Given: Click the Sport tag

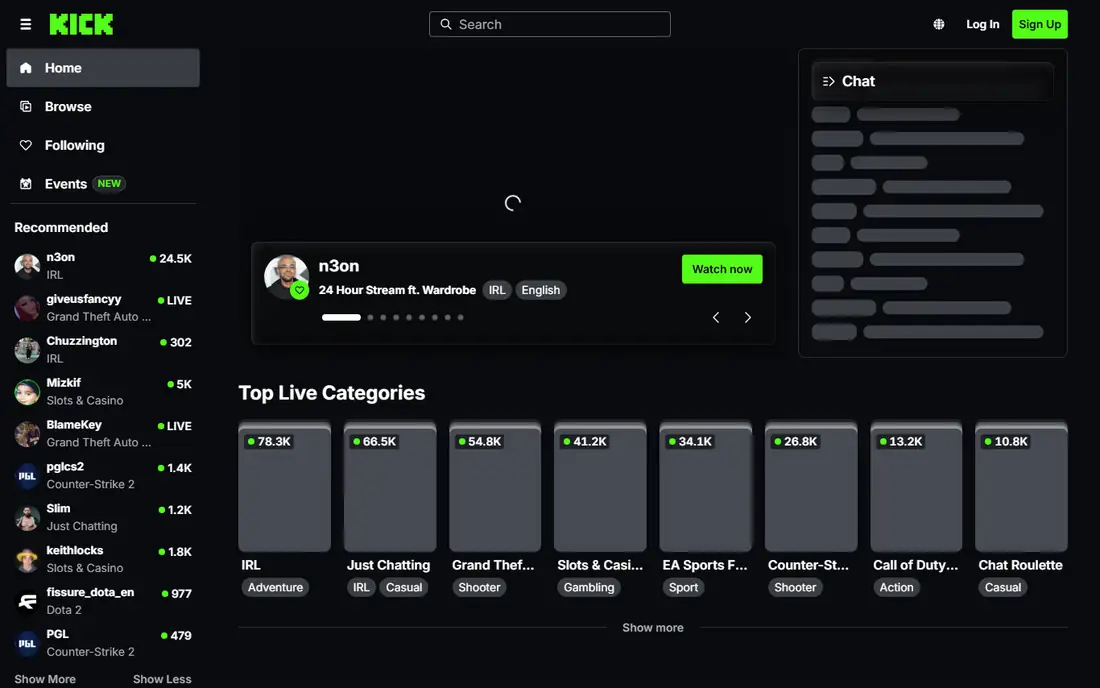Looking at the screenshot, I should coord(683,588).
